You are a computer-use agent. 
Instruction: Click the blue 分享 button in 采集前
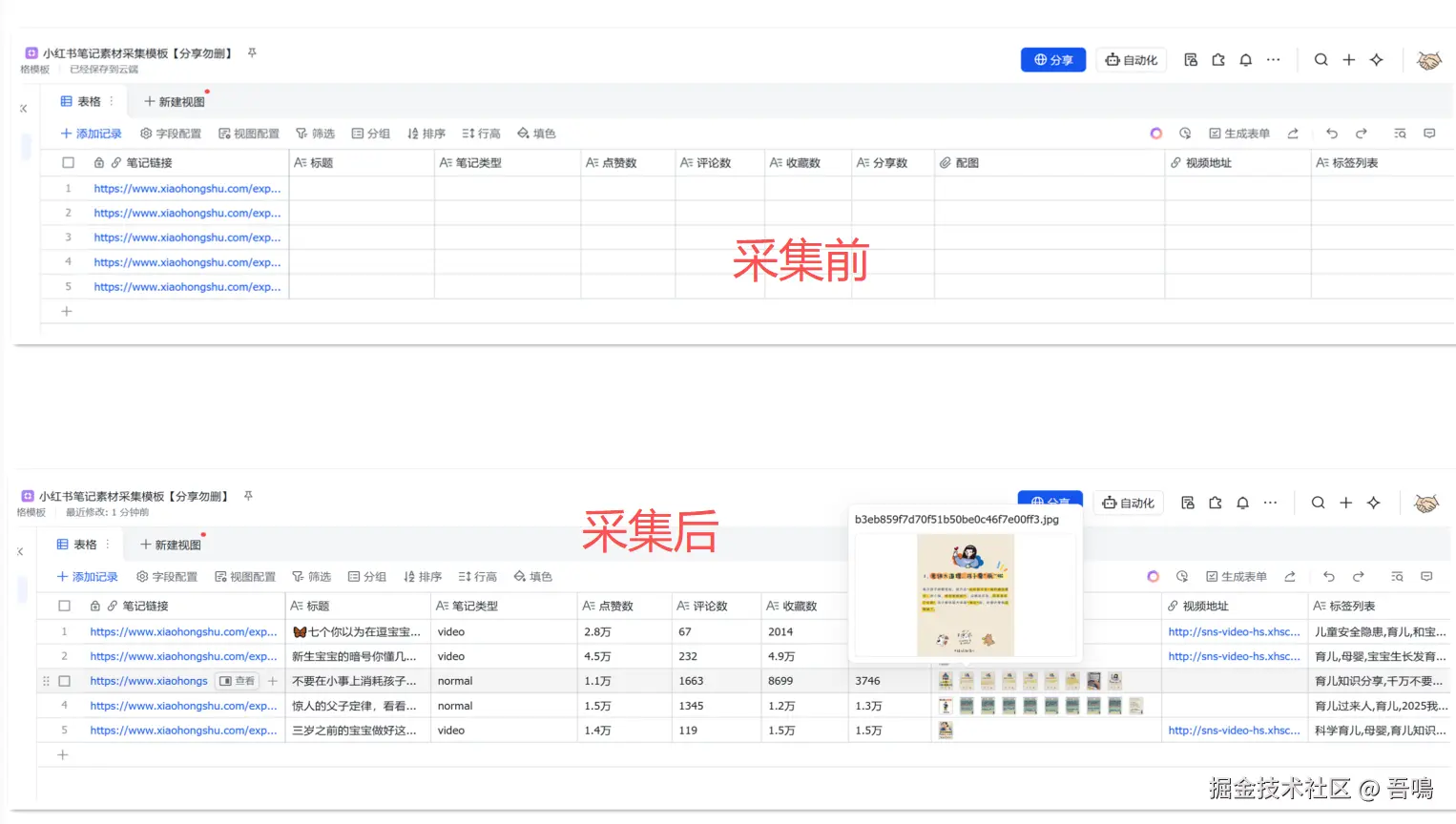(1053, 60)
